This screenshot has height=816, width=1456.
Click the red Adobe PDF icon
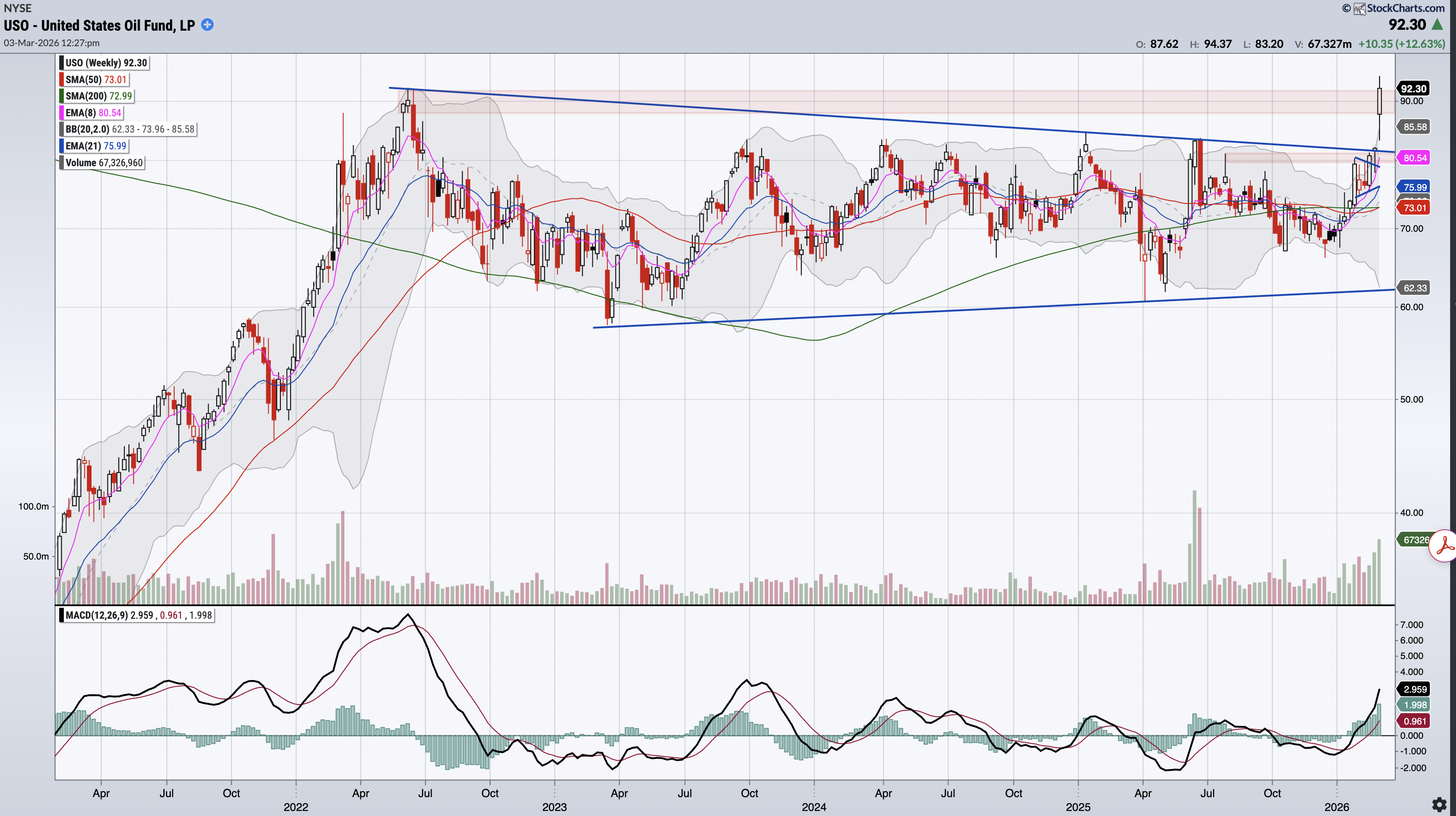(1445, 546)
